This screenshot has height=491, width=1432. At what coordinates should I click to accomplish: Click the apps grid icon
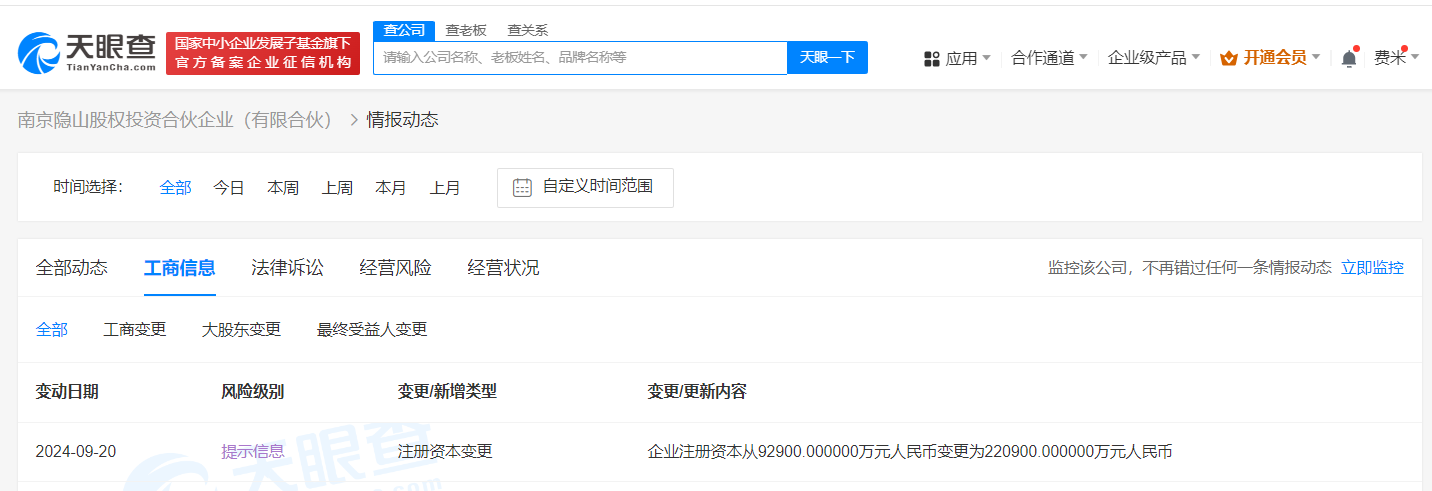932,59
